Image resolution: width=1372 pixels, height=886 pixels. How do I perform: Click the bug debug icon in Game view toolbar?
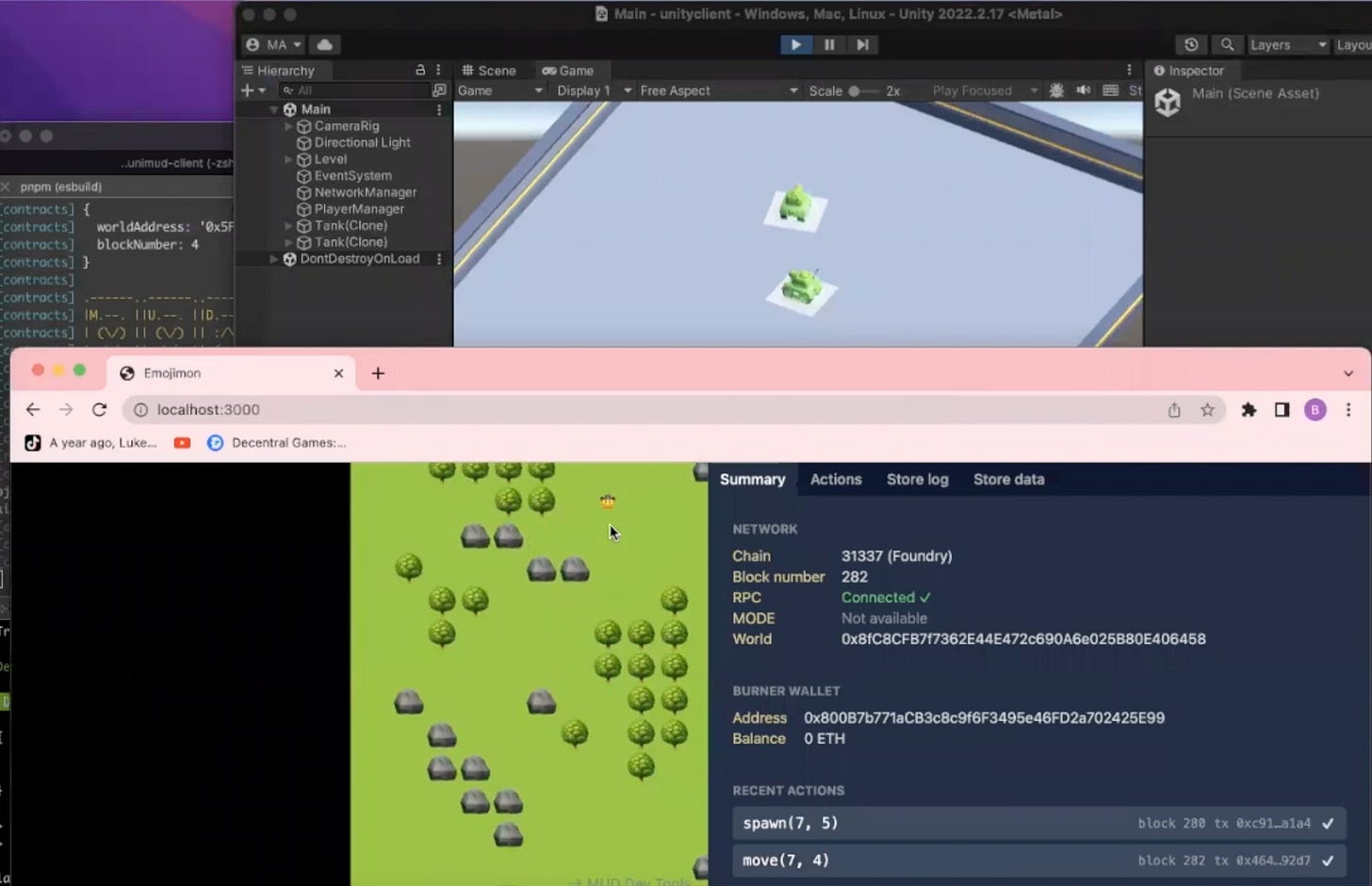(1056, 90)
